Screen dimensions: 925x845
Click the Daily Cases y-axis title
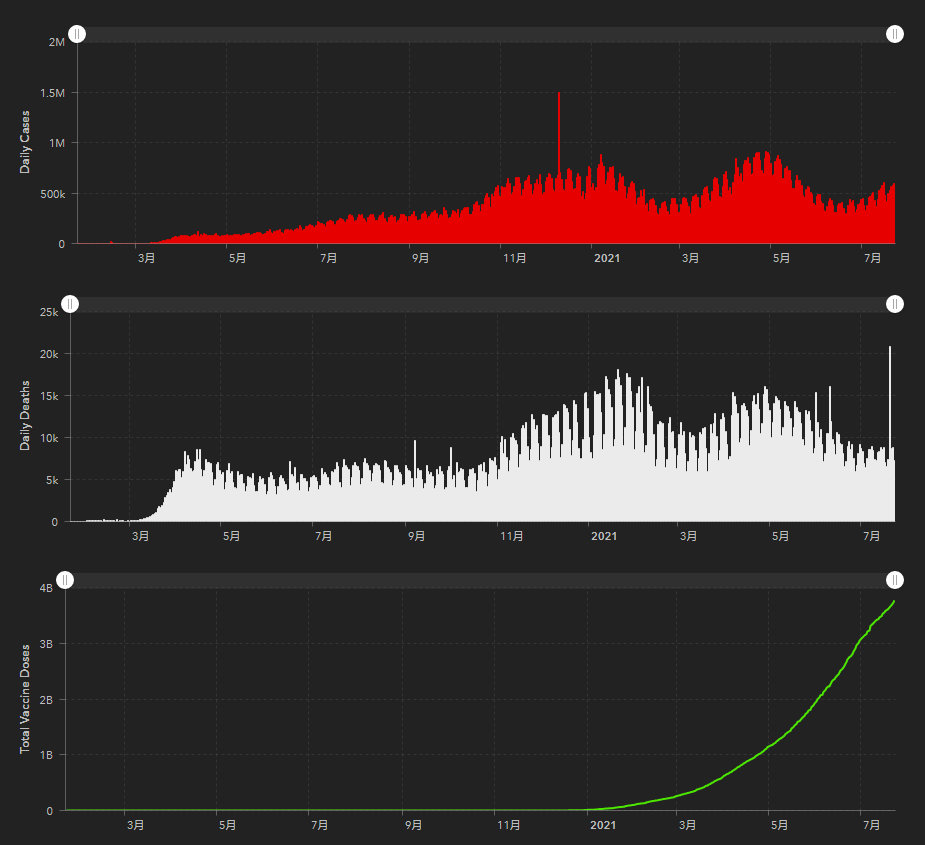(x=25, y=142)
